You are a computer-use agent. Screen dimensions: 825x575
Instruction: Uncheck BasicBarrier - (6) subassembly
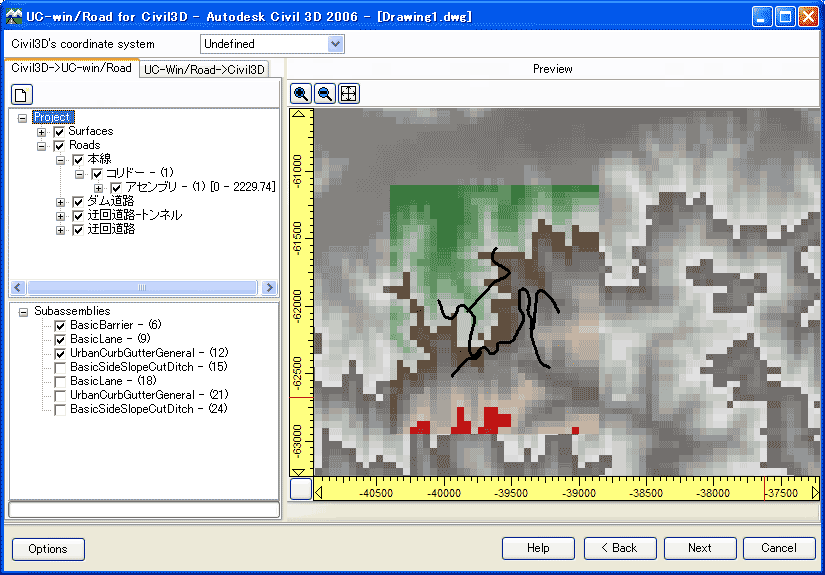pos(60,326)
